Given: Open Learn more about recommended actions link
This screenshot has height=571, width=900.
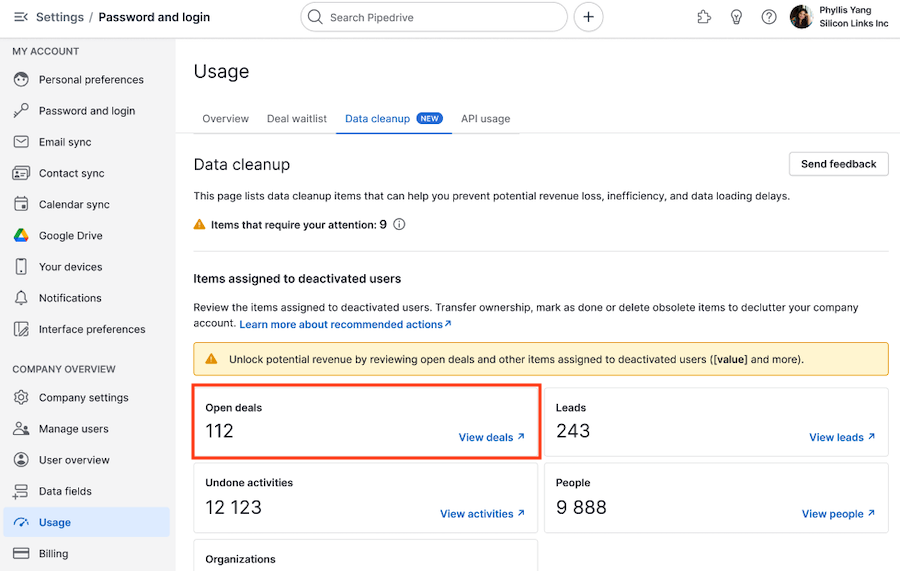Looking at the screenshot, I should [346, 325].
